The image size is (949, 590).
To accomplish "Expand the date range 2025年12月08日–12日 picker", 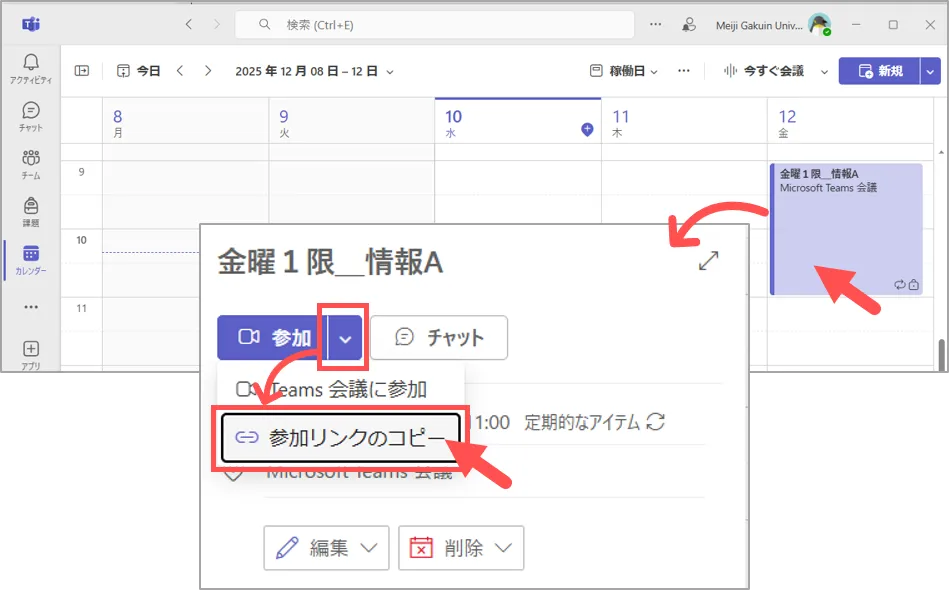I will pos(314,71).
